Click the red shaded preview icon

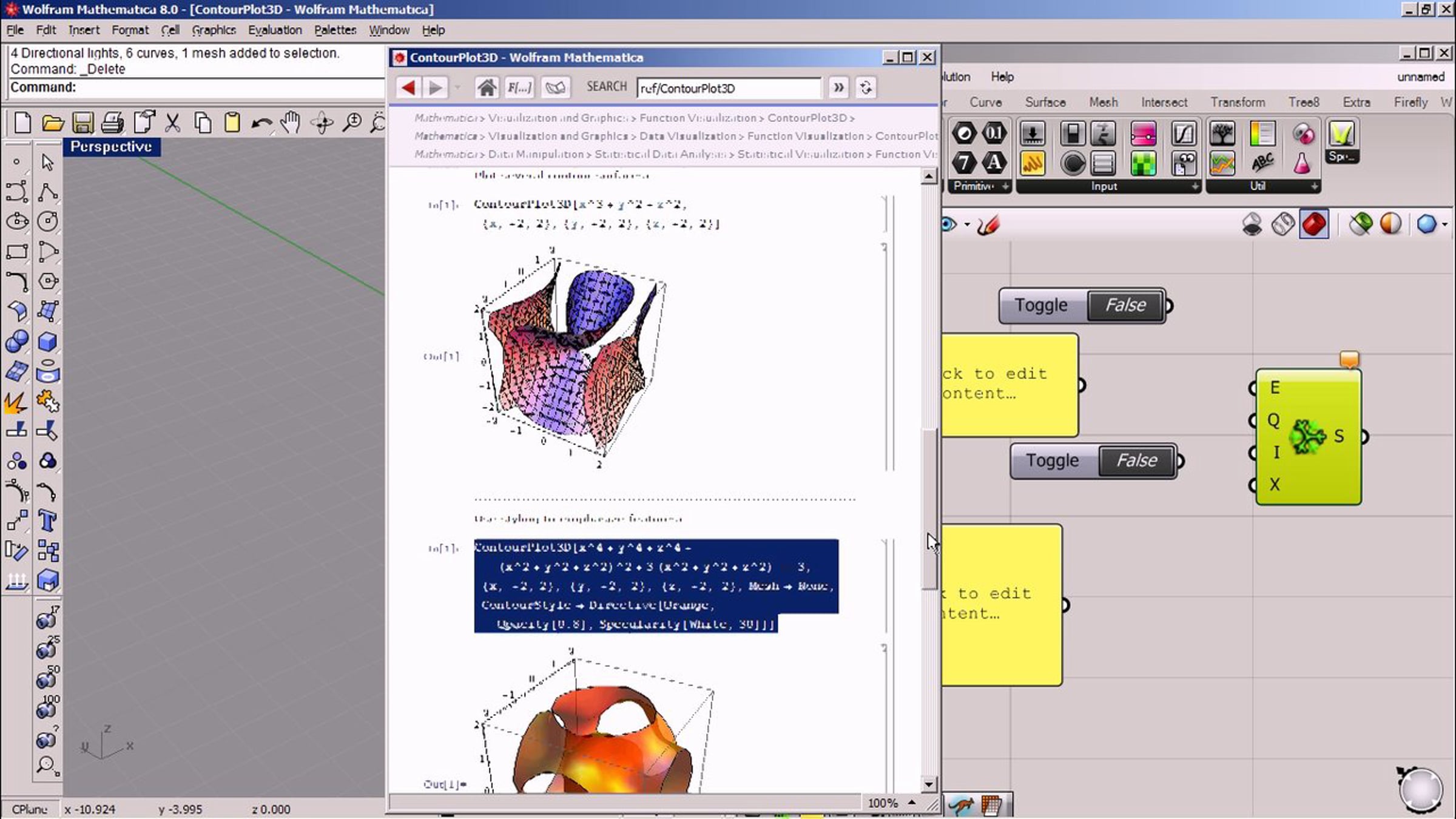point(1314,224)
